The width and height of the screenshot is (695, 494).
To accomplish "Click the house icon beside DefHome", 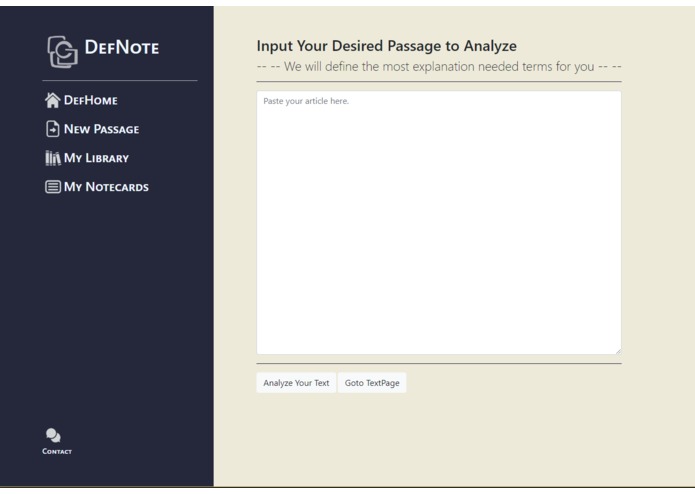I will point(52,100).
